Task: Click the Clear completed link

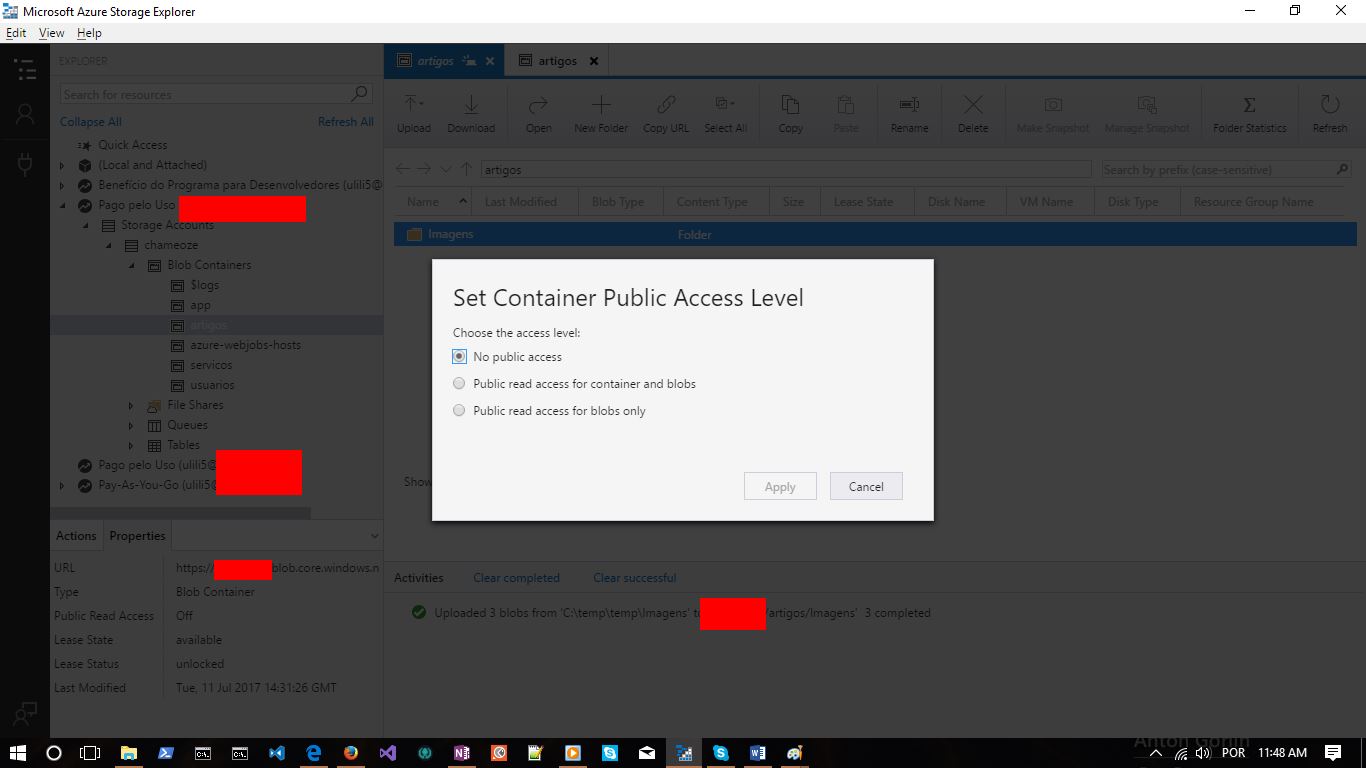Action: click(516, 578)
